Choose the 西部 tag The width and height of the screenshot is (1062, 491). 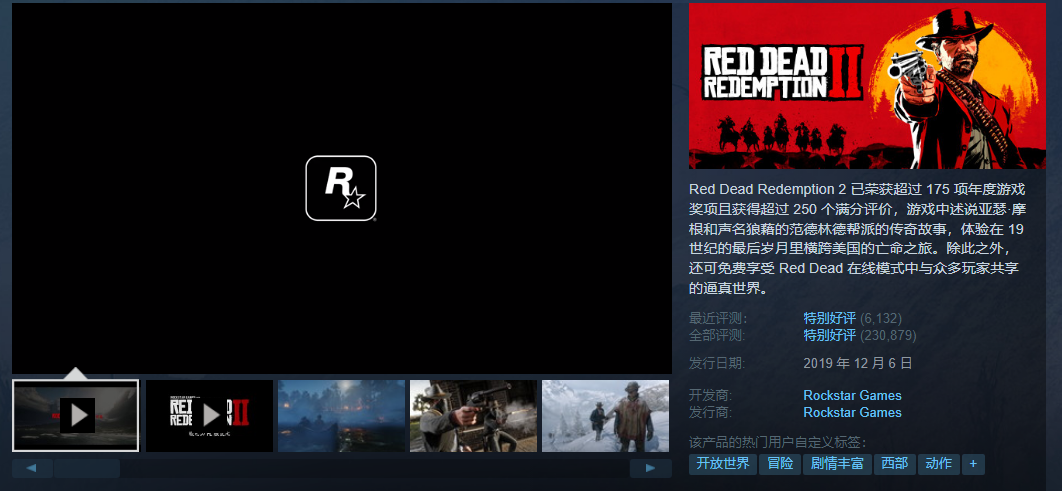coord(894,464)
